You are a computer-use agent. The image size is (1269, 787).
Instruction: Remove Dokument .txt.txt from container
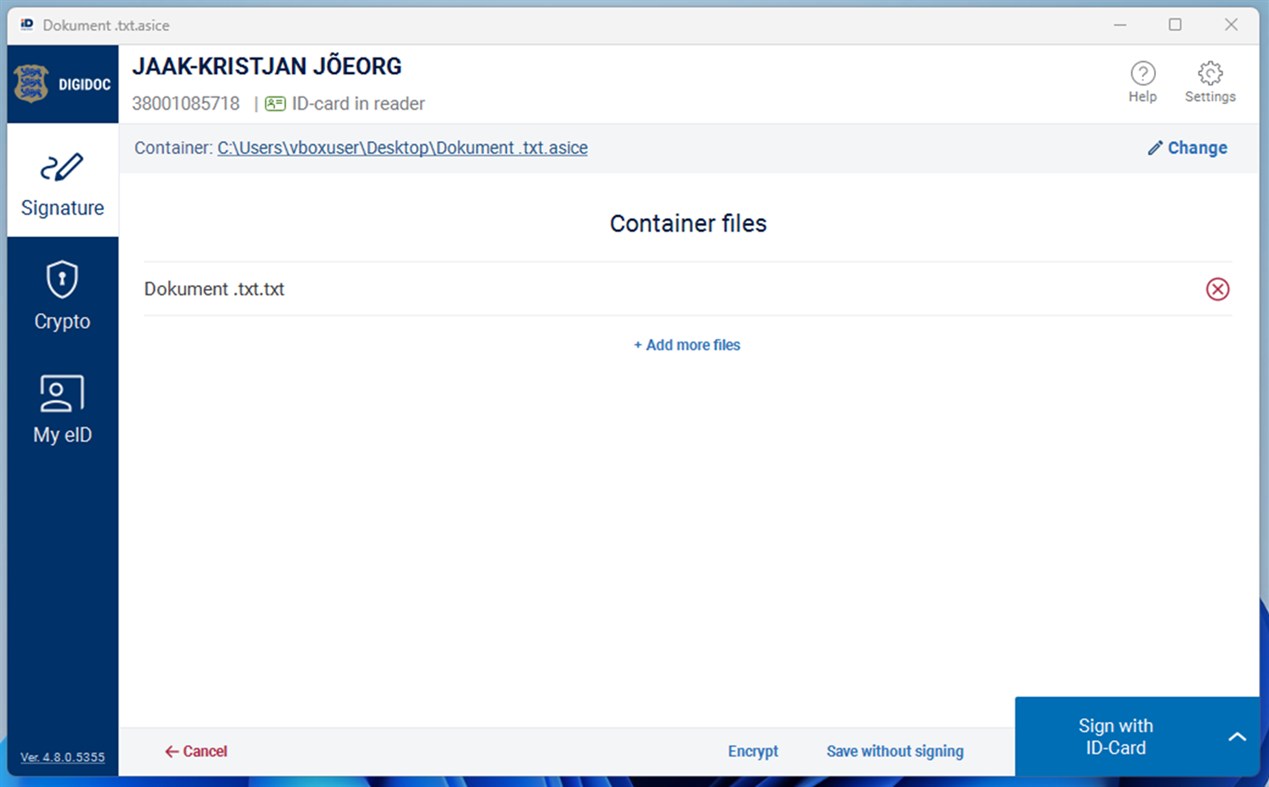click(x=1217, y=289)
